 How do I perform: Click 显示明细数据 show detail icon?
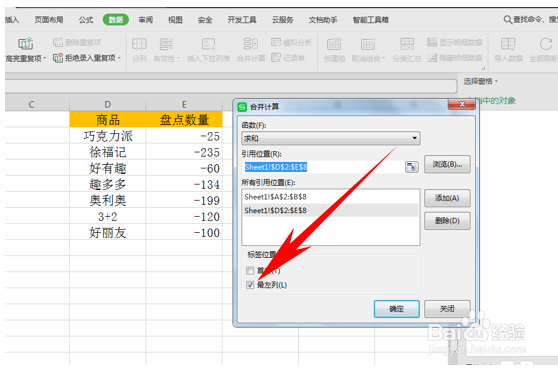pos(432,42)
